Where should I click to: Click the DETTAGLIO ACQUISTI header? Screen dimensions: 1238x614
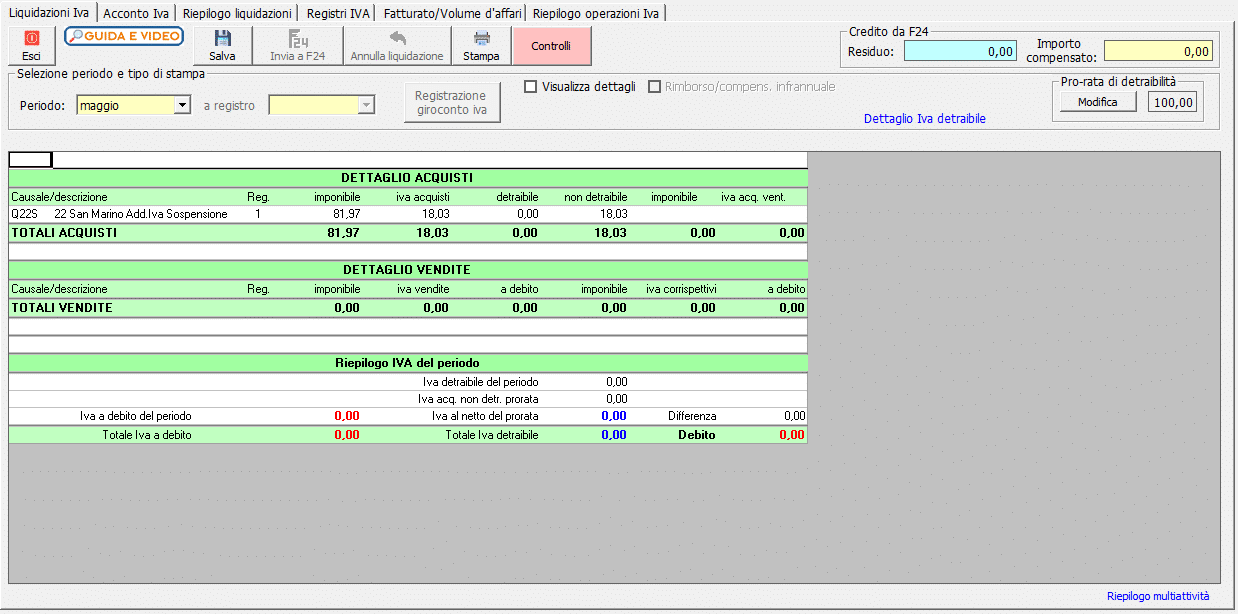point(407,178)
